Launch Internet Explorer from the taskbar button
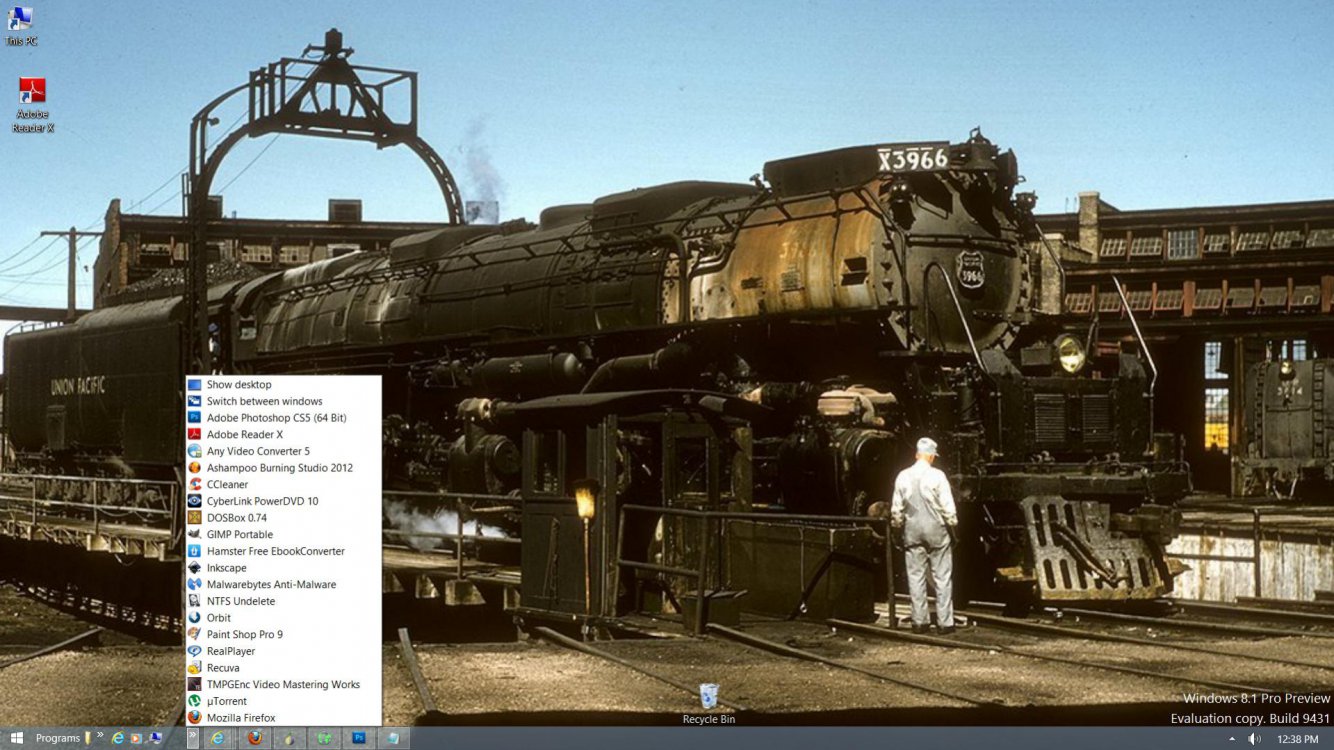This screenshot has width=1334, height=750. tap(219, 738)
